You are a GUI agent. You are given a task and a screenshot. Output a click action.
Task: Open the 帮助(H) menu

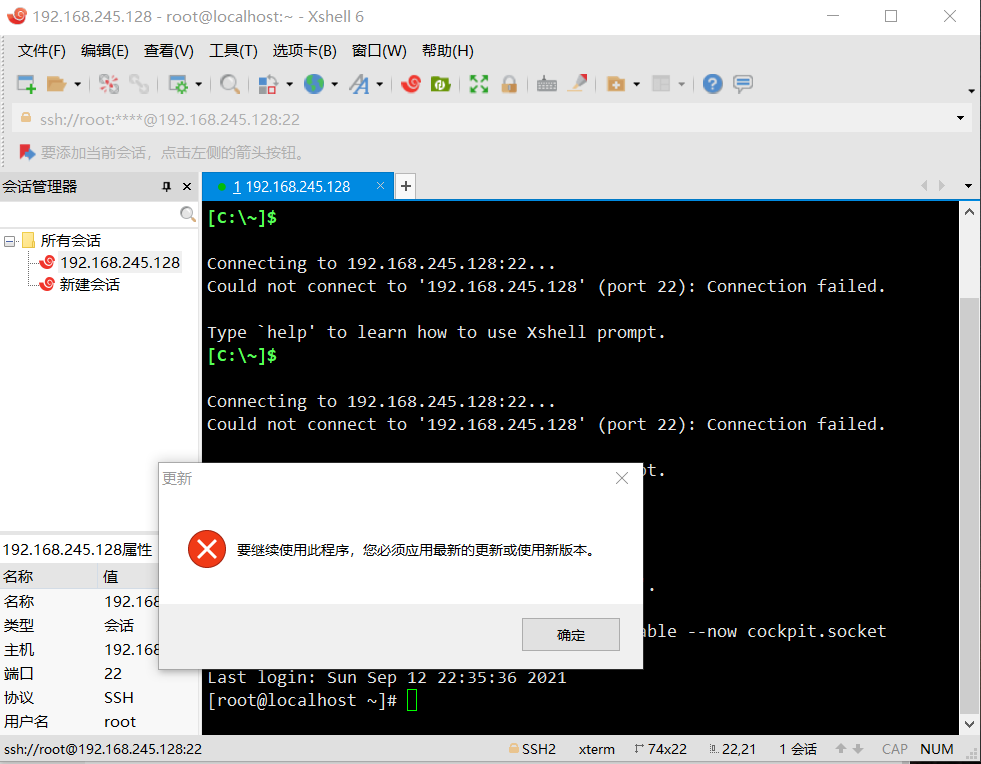[x=447, y=51]
